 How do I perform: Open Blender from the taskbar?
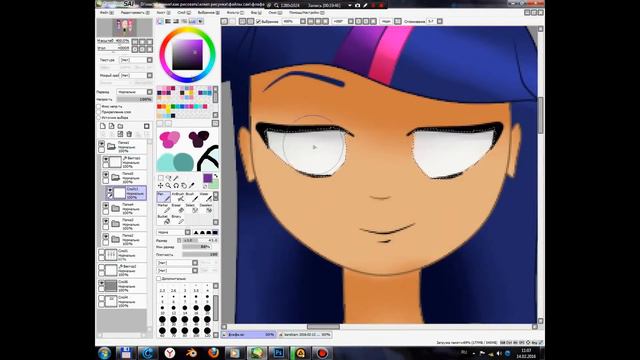coord(191,353)
